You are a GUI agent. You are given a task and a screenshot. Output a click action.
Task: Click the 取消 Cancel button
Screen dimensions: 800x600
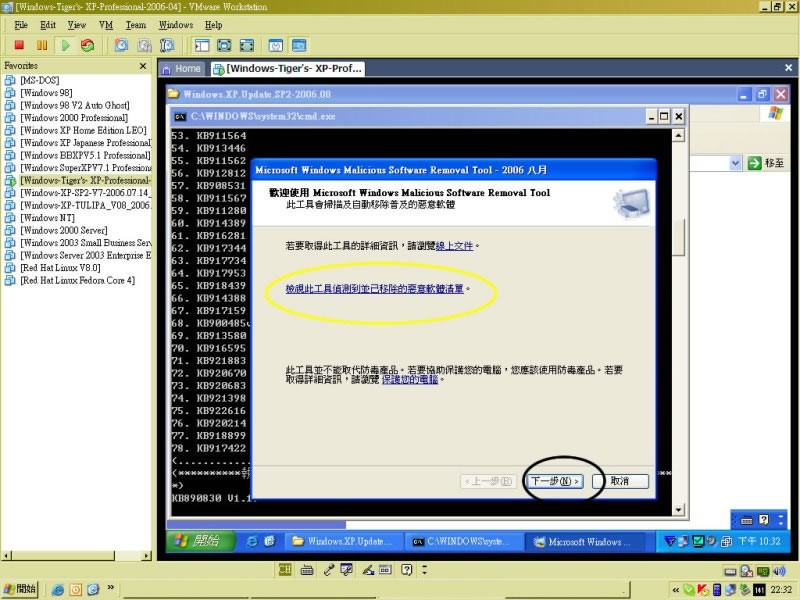(x=620, y=481)
